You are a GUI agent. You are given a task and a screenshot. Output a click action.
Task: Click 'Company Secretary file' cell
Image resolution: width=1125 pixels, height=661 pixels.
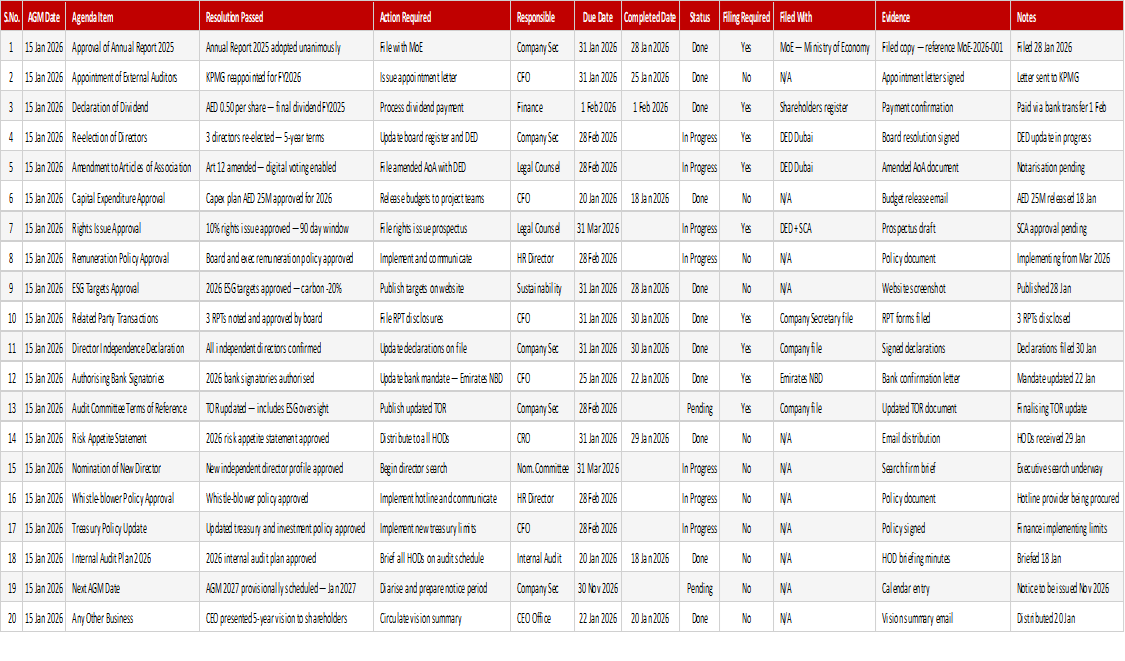tap(824, 318)
